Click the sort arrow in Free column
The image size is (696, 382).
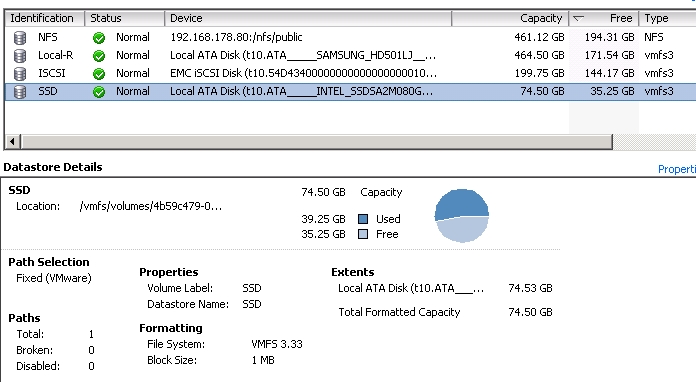point(578,18)
